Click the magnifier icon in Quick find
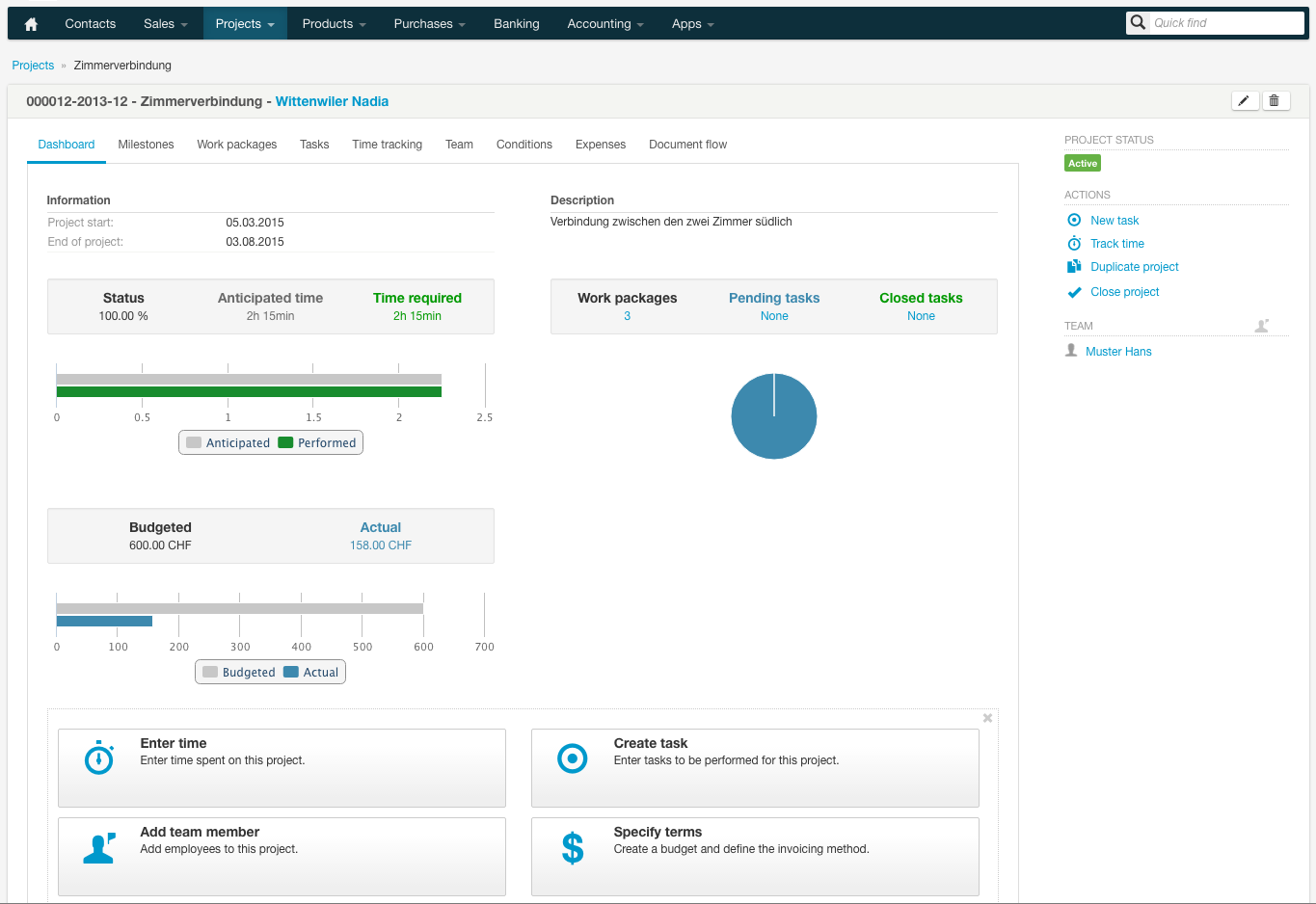The height and width of the screenshot is (904, 1316). [1139, 22]
